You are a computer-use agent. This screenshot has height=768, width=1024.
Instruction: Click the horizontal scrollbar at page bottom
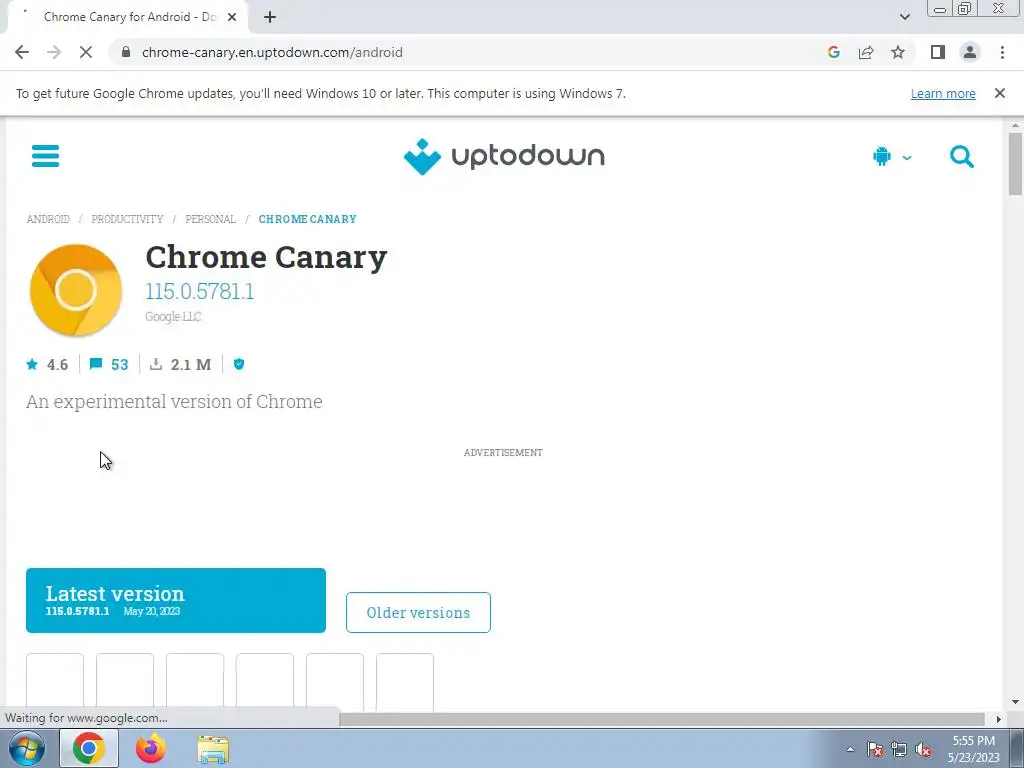pyautogui.click(x=662, y=719)
